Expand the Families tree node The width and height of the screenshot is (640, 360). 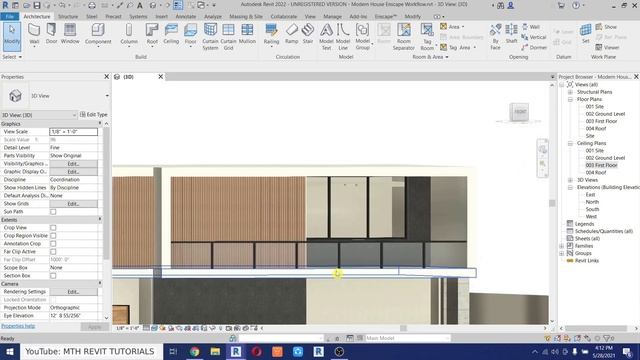point(562,246)
